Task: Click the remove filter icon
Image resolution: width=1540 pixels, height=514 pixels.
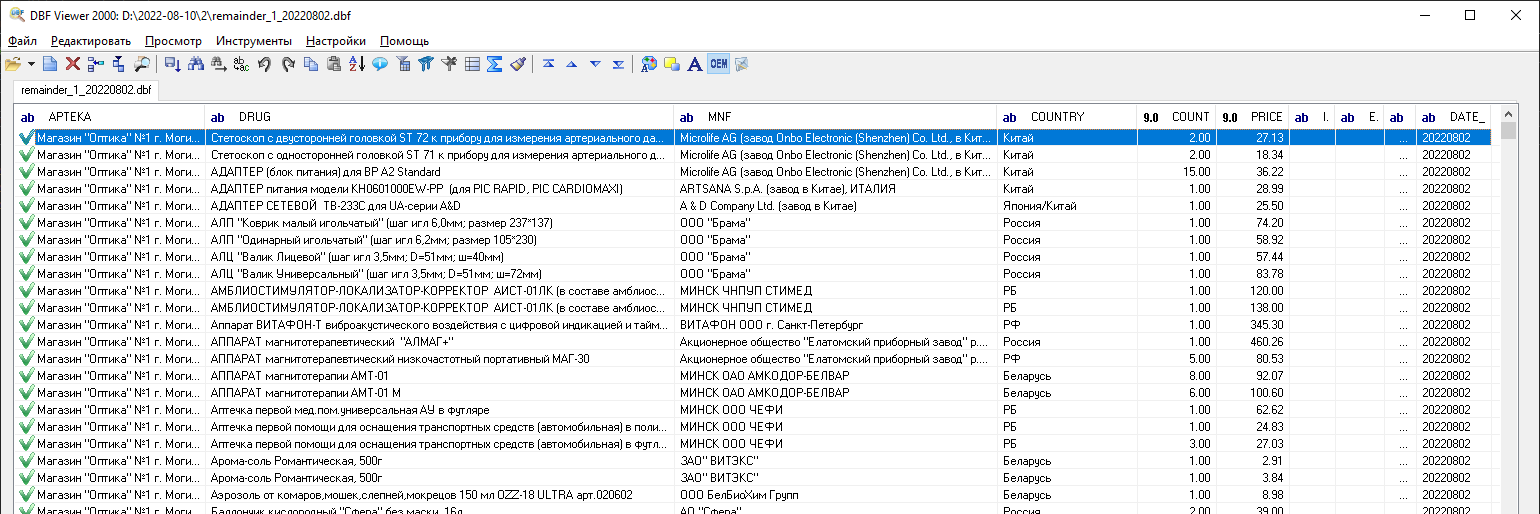Action: tap(449, 64)
